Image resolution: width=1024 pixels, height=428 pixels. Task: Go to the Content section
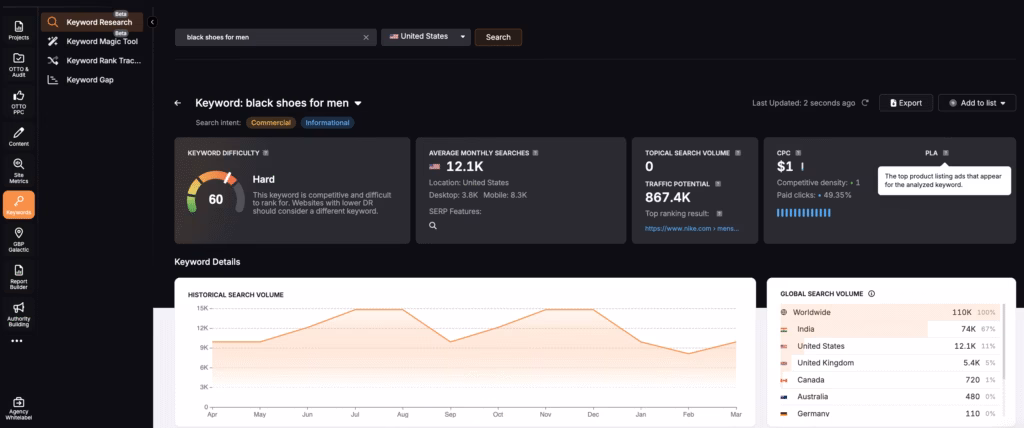(17, 137)
